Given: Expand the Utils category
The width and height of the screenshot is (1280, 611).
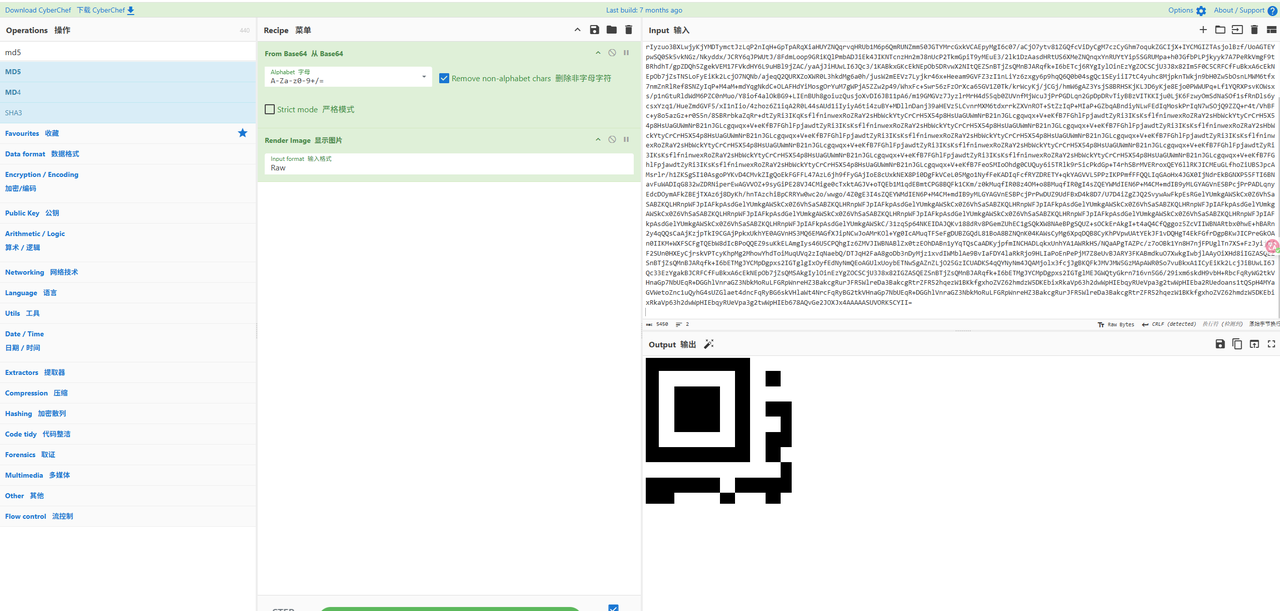Looking at the screenshot, I should coord(128,313).
